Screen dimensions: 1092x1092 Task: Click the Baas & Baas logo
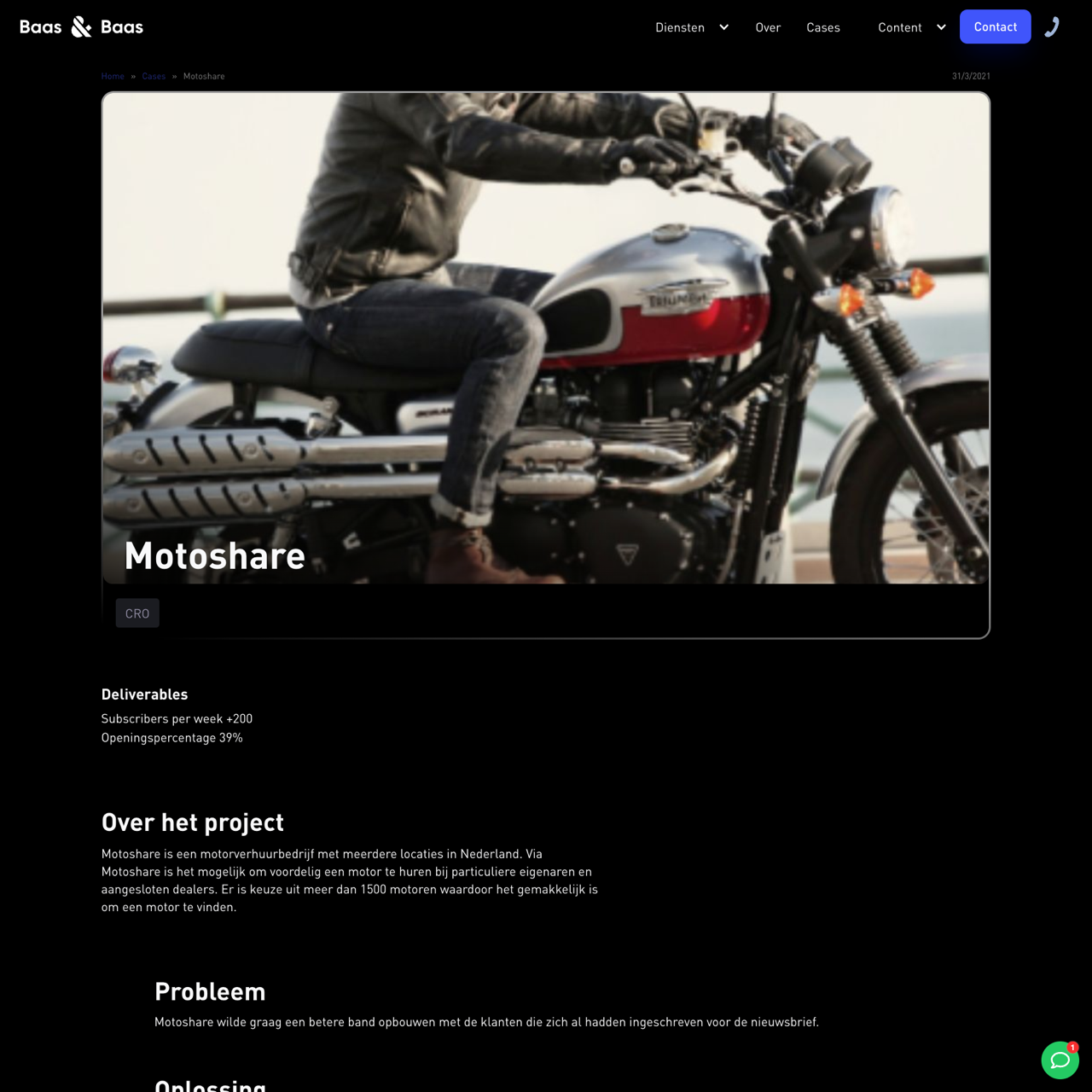pyautogui.click(x=81, y=27)
